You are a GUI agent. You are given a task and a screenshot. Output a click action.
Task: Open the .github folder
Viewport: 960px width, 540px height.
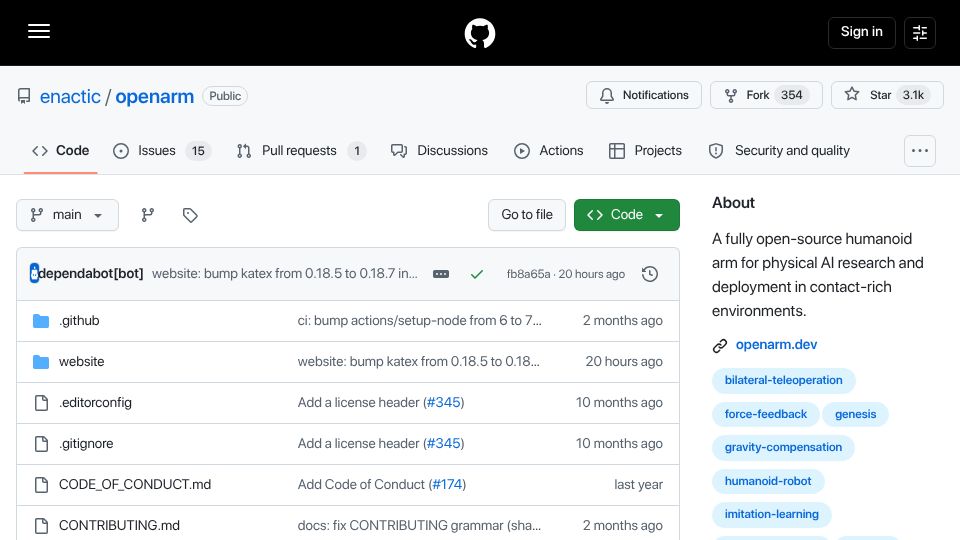click(79, 321)
